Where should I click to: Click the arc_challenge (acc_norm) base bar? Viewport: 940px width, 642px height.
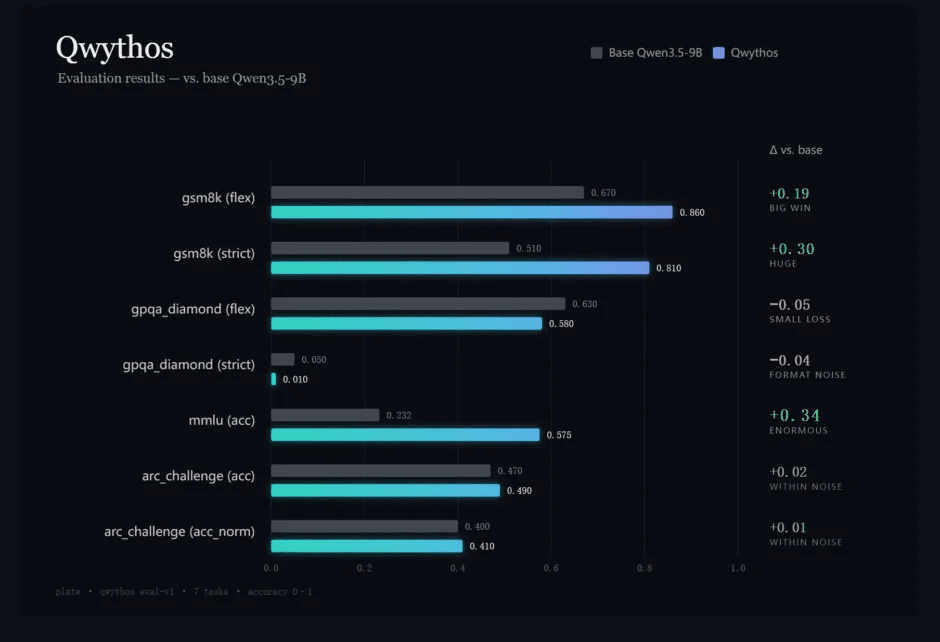(x=364, y=526)
